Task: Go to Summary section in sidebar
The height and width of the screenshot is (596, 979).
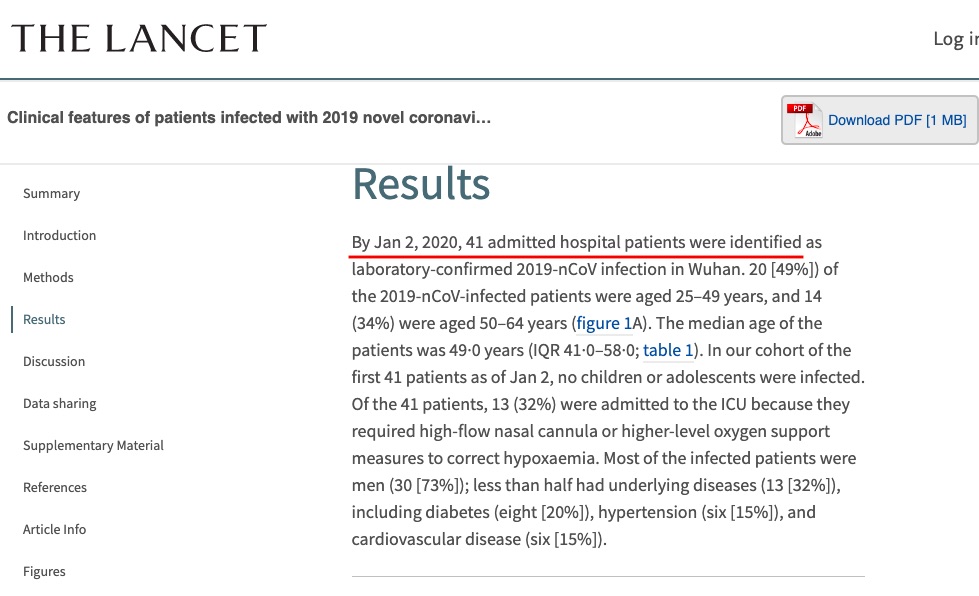Action: [51, 193]
